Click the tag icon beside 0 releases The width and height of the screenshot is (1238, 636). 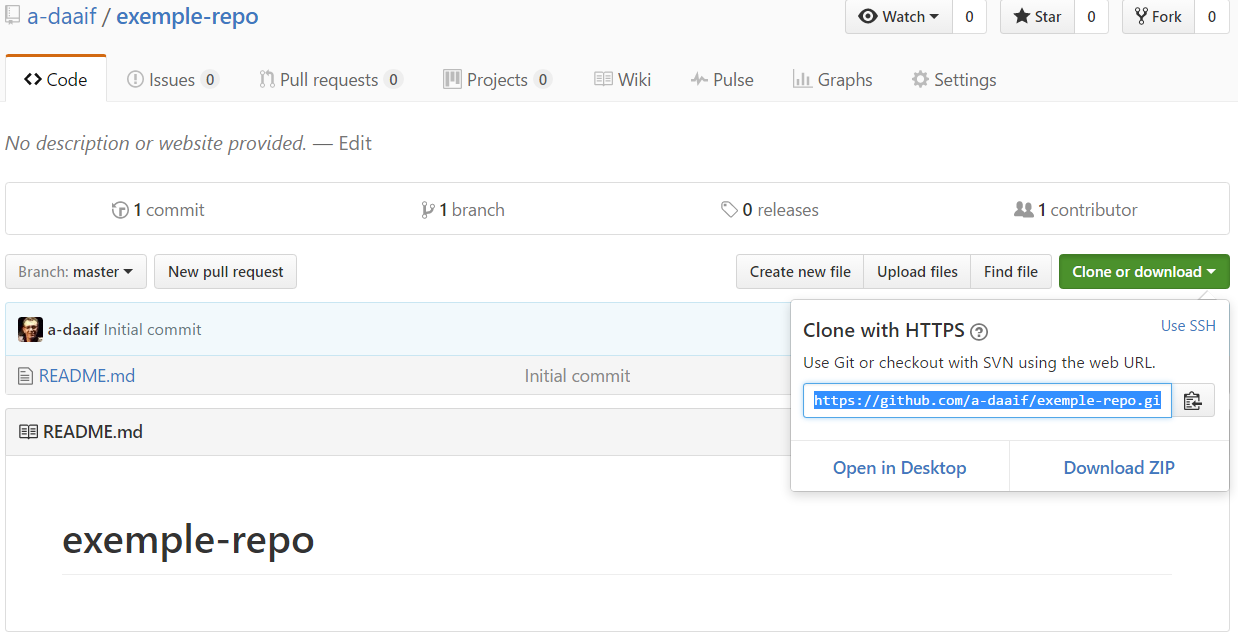(x=729, y=210)
